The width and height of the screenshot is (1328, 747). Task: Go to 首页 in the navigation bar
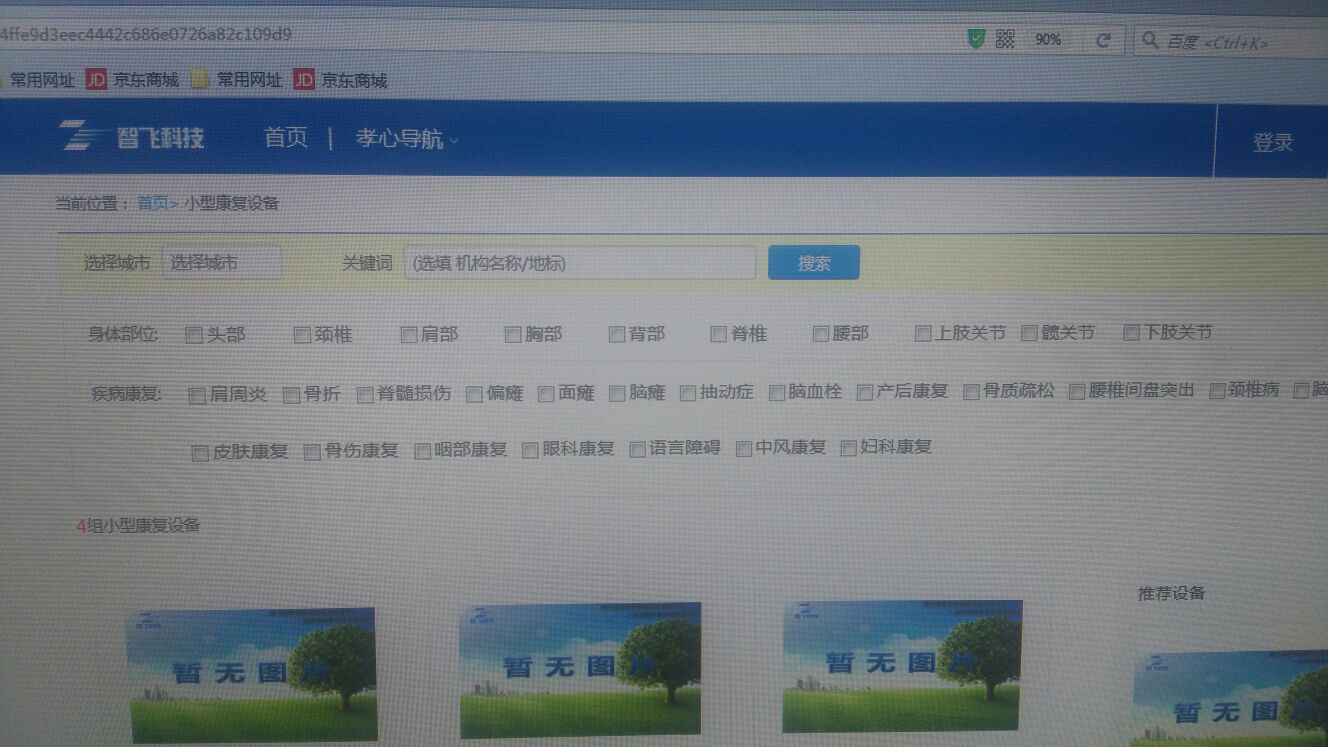point(285,138)
